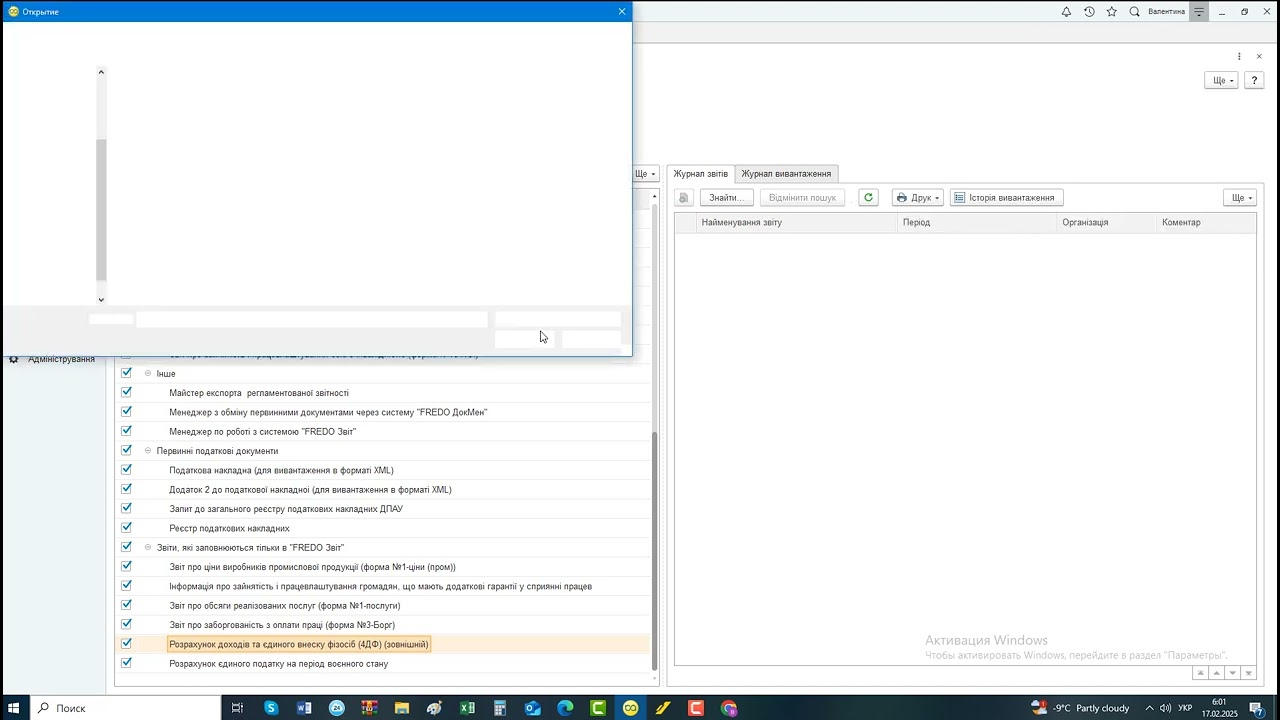1280x720 pixels.
Task: Switch to Журнал вивантаження tab
Action: click(786, 174)
